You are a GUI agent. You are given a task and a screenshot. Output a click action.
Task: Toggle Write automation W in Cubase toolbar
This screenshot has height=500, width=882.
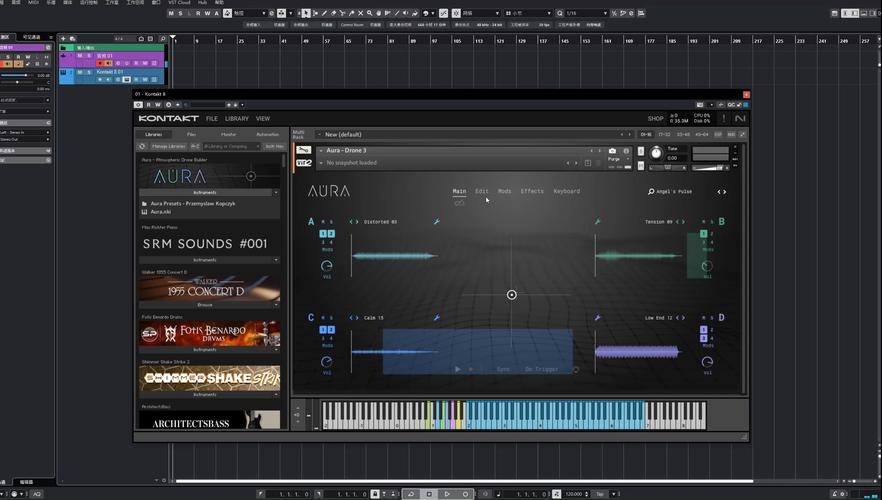point(206,13)
